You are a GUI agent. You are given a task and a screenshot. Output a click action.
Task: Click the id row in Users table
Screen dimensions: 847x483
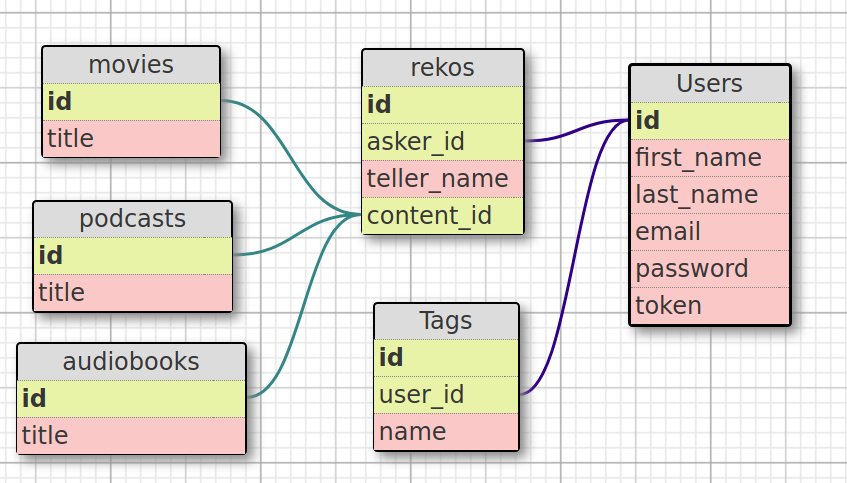pos(710,120)
